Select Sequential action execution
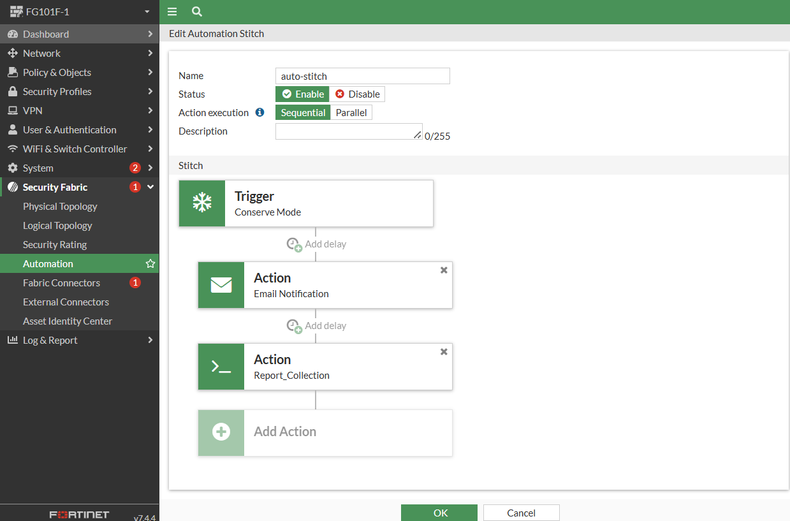 pyautogui.click(x=303, y=112)
